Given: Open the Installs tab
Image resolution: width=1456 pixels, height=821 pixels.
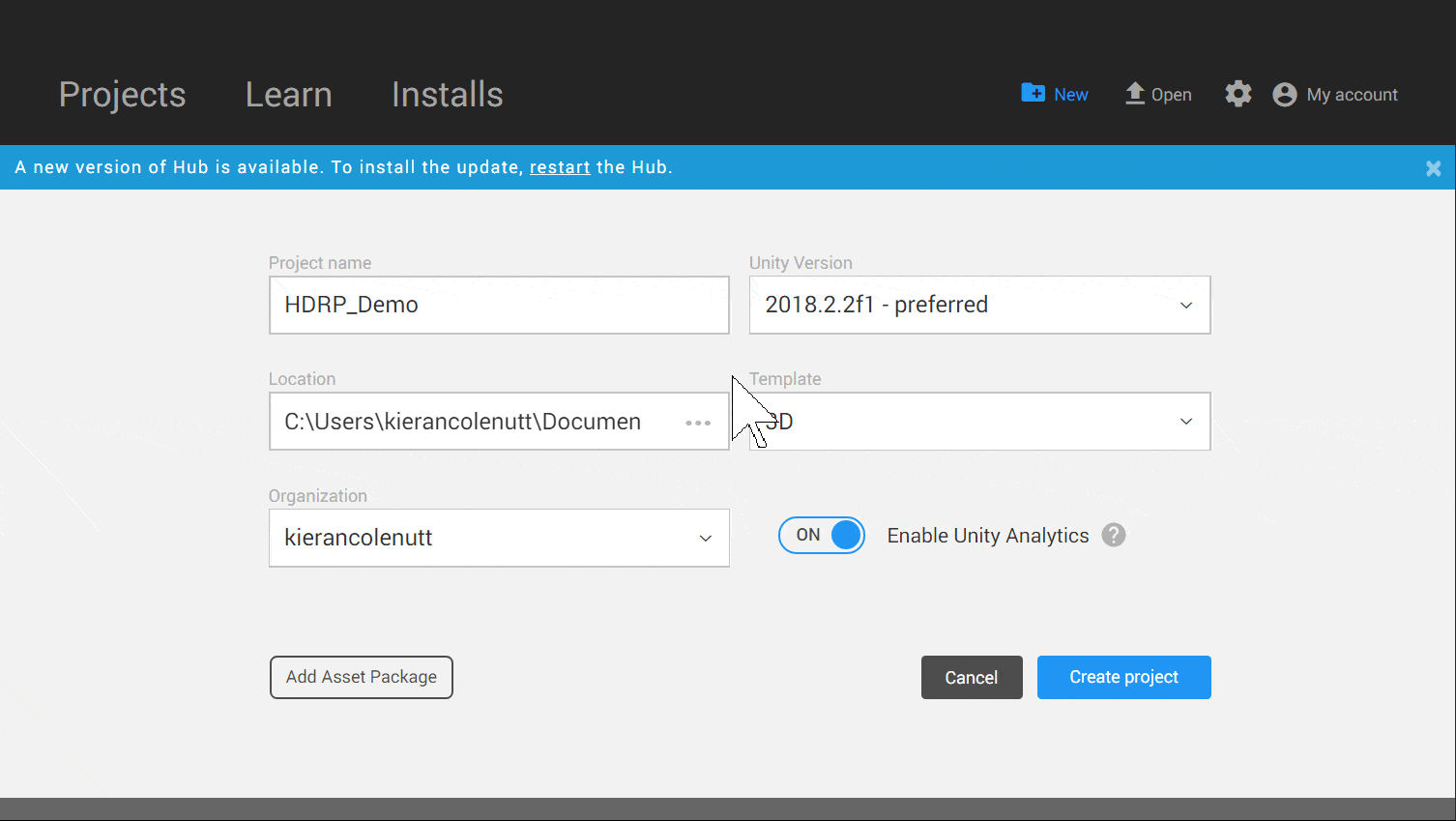Looking at the screenshot, I should tap(448, 95).
